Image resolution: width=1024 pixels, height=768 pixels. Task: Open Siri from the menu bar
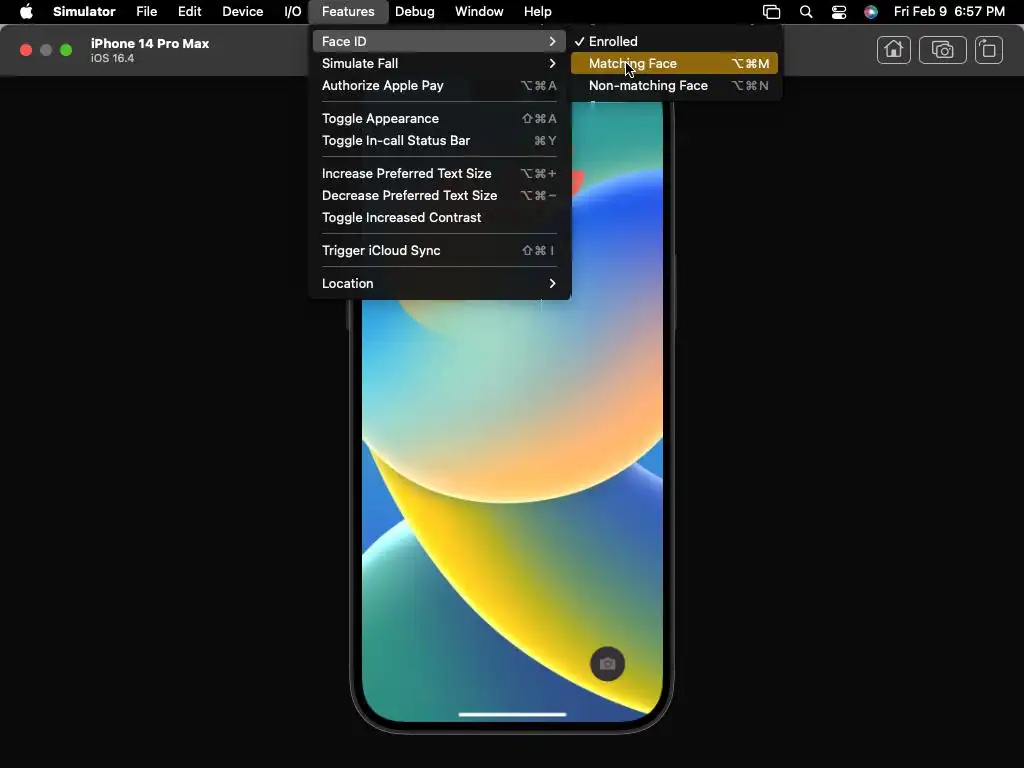pos(871,12)
